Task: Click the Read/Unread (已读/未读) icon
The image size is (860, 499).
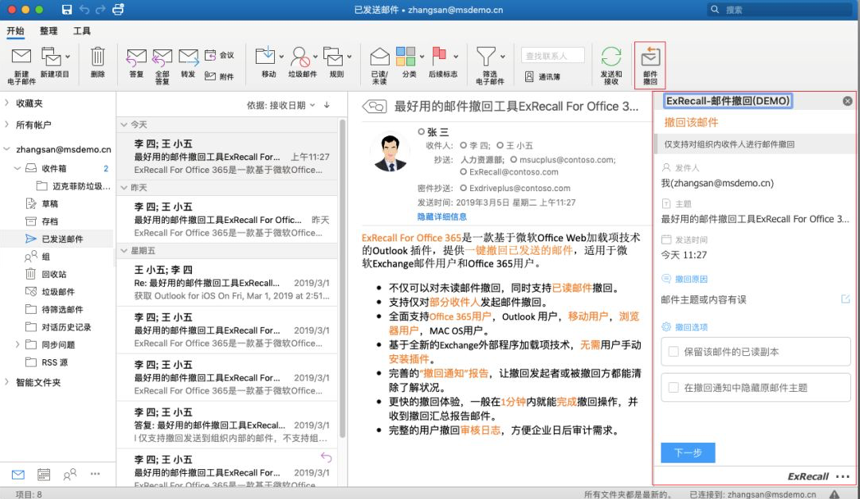Action: pyautogui.click(x=380, y=56)
